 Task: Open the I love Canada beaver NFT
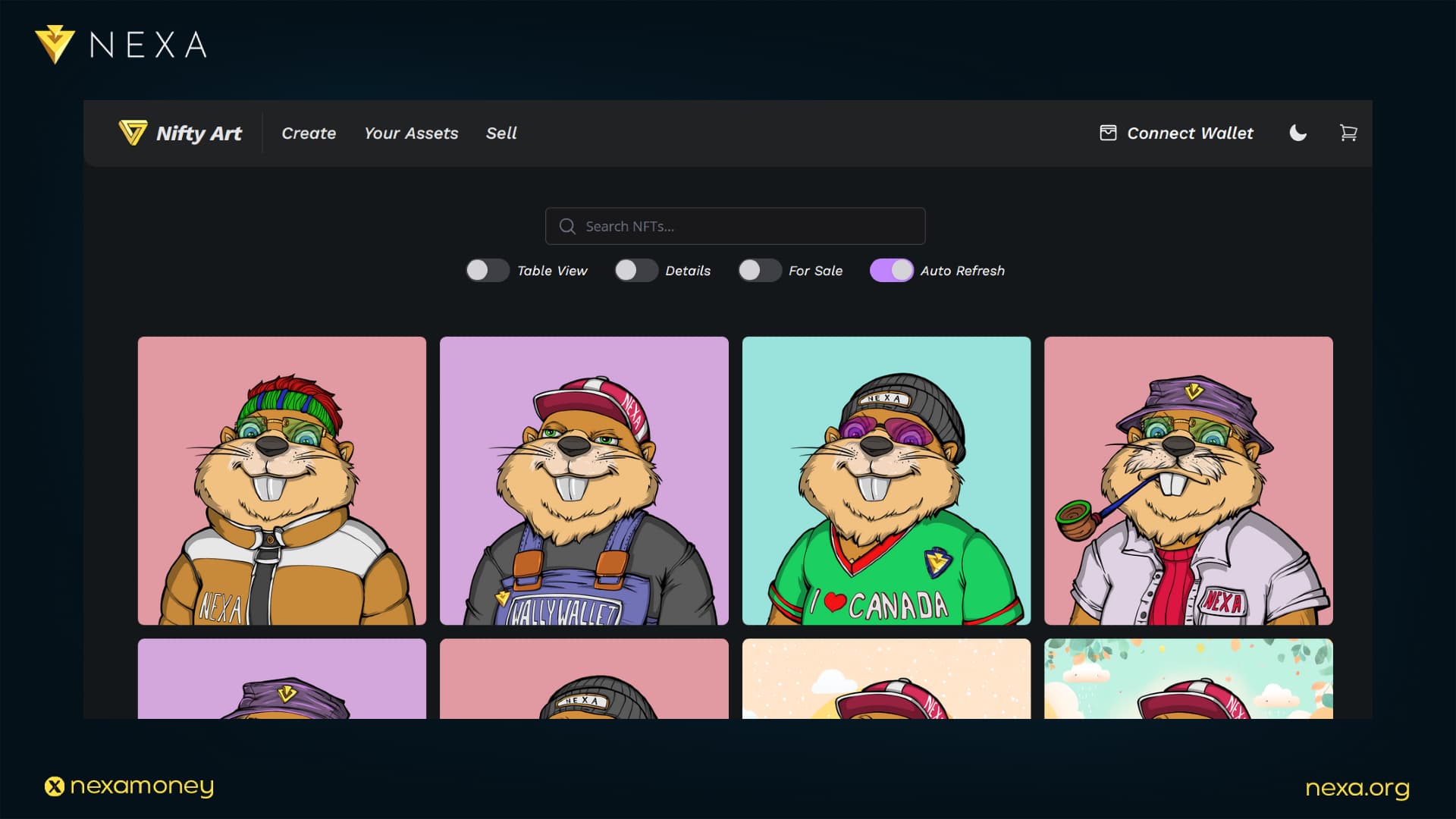pos(886,481)
